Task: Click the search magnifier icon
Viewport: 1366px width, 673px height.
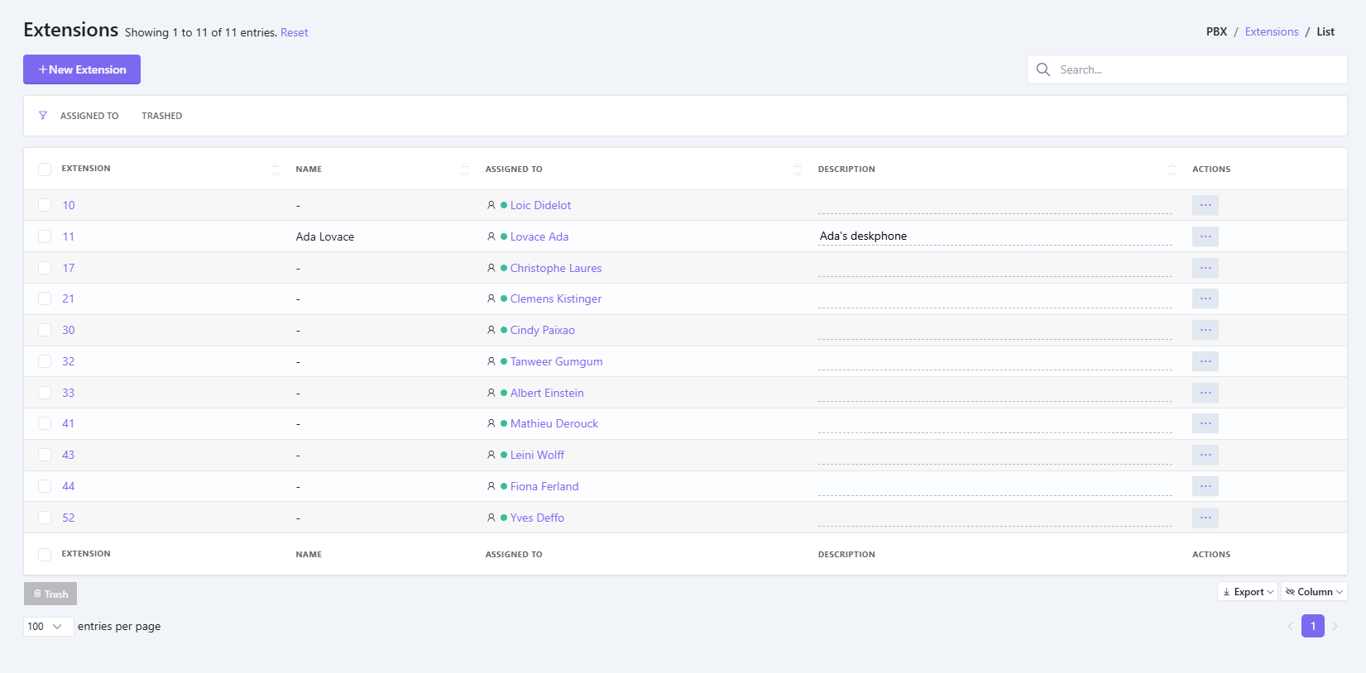Action: pos(1043,70)
